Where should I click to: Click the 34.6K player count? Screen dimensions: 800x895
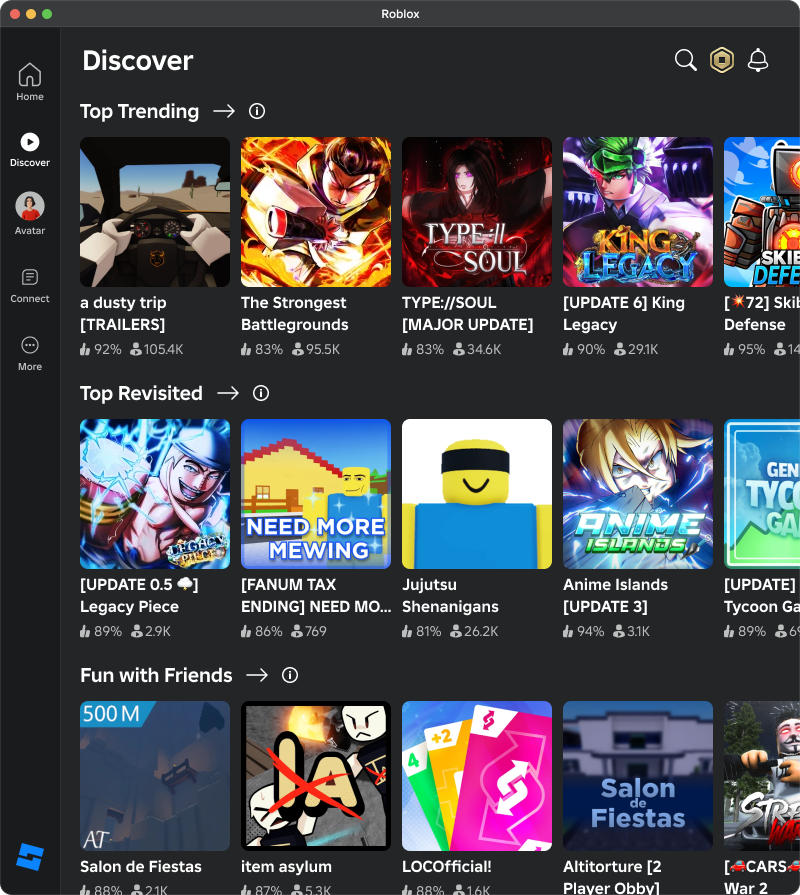pyautogui.click(x=477, y=349)
